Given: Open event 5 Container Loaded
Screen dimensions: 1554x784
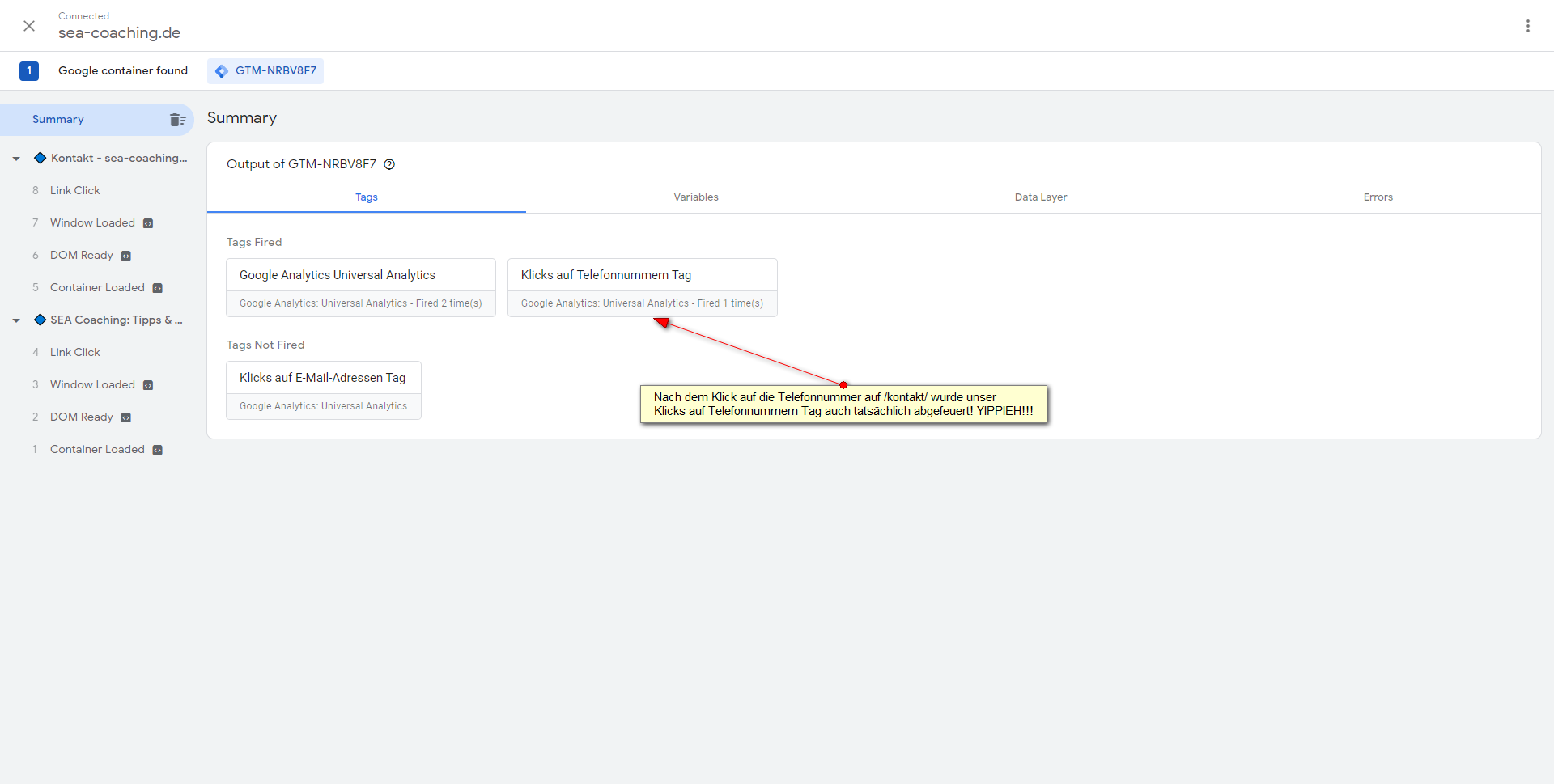Looking at the screenshot, I should (97, 287).
